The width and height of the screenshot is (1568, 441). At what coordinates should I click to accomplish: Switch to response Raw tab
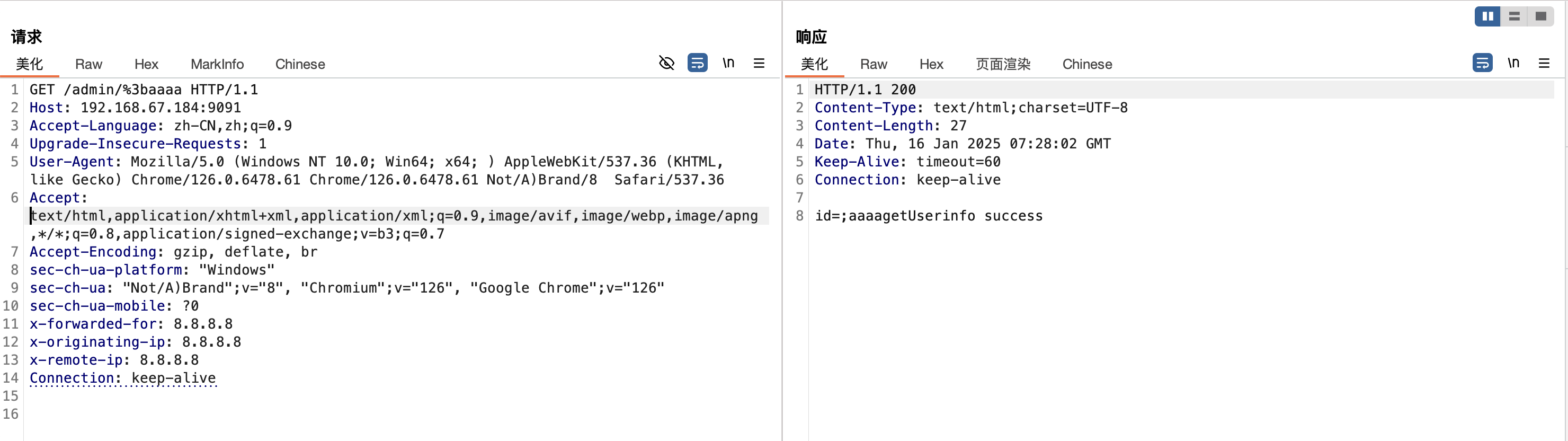[873, 64]
